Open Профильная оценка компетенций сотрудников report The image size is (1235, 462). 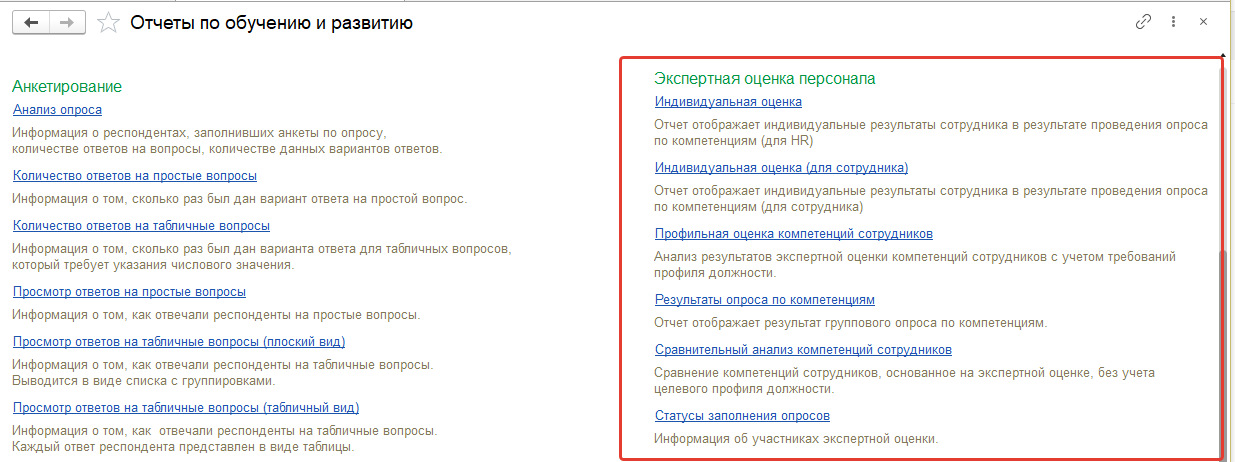click(794, 234)
